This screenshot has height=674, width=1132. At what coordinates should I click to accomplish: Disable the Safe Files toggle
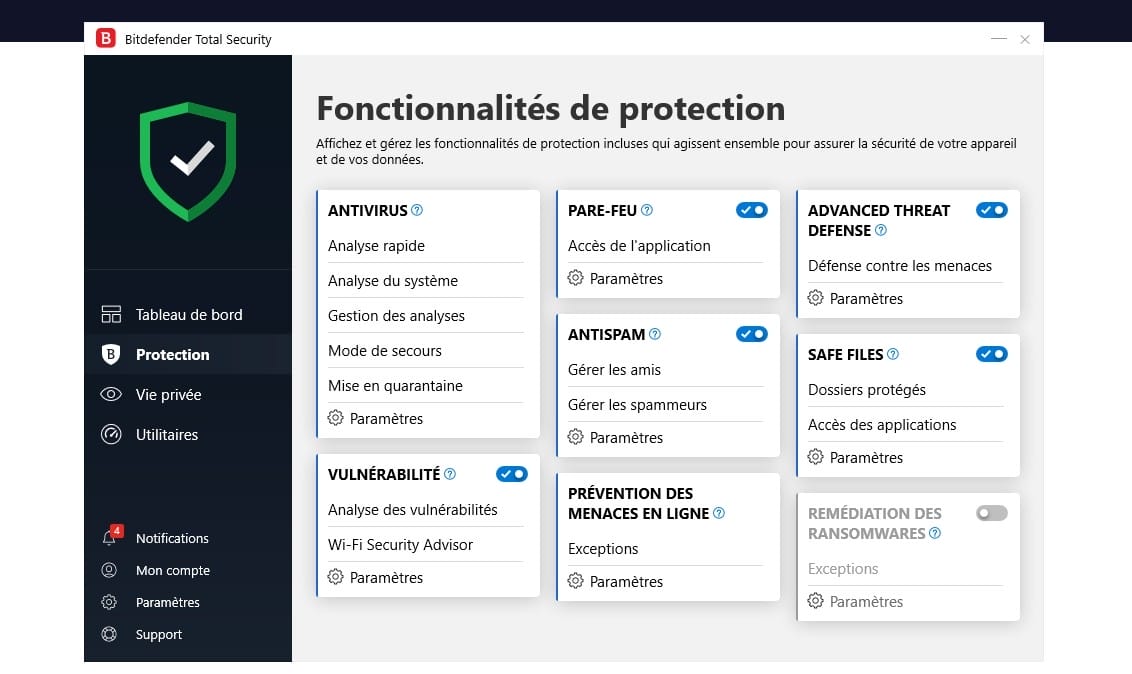[x=991, y=354]
